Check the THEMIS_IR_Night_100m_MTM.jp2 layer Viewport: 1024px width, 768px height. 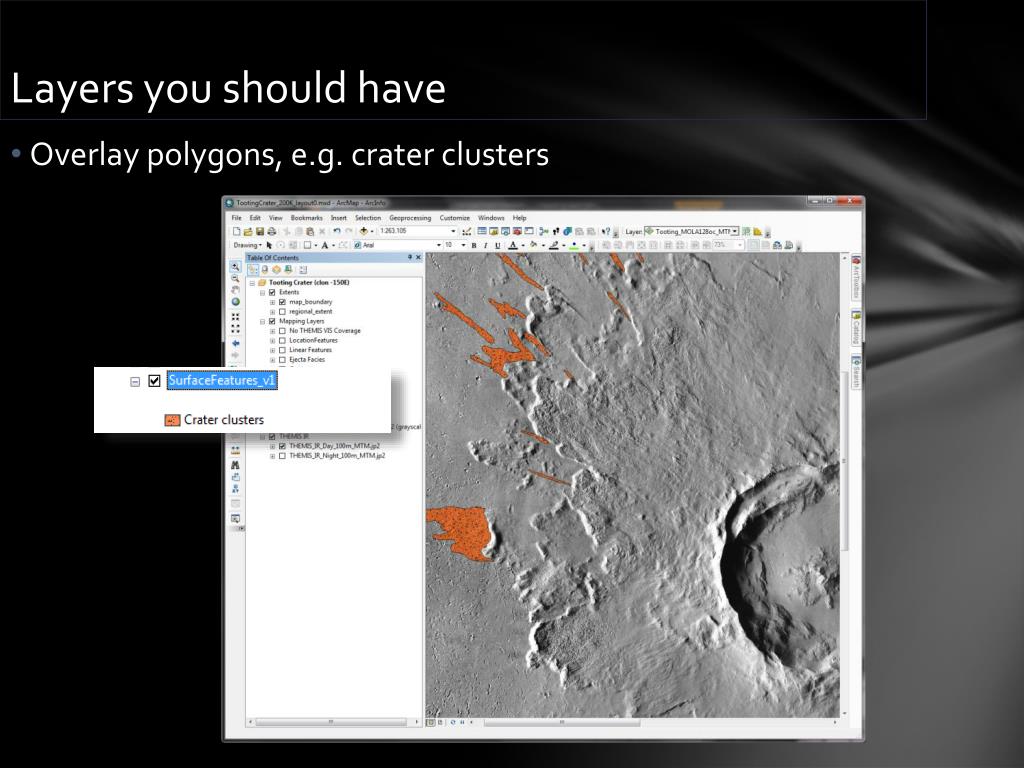click(x=282, y=456)
